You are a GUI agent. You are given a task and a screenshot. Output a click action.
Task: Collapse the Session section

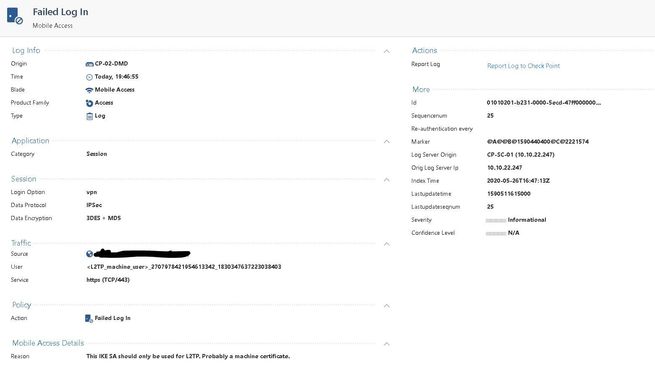387,180
